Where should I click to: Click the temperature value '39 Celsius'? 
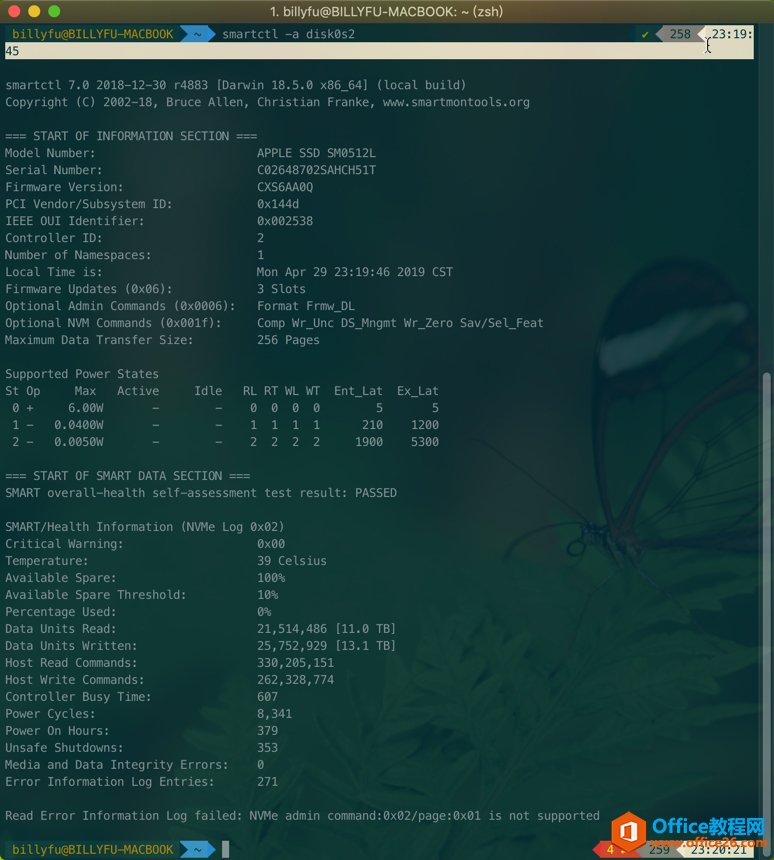(x=292, y=561)
